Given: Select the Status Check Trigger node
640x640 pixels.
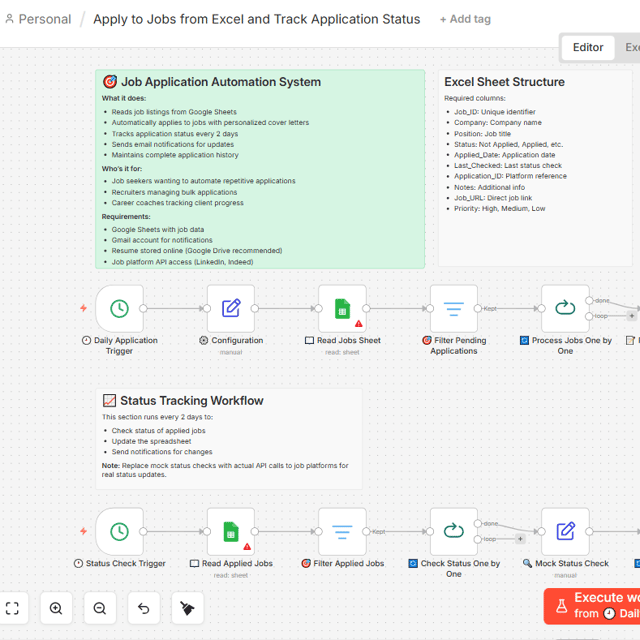Looking at the screenshot, I should 119,531.
